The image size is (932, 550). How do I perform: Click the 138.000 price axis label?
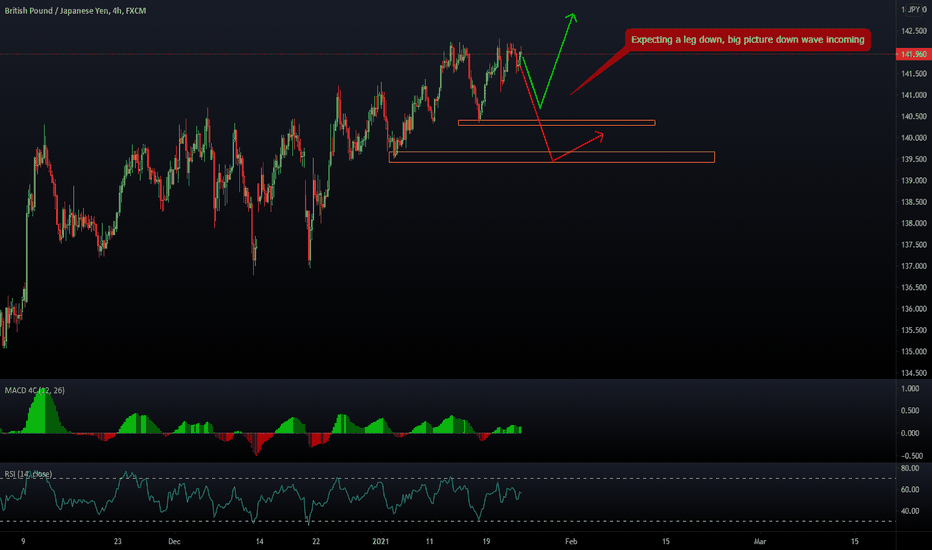pos(914,224)
